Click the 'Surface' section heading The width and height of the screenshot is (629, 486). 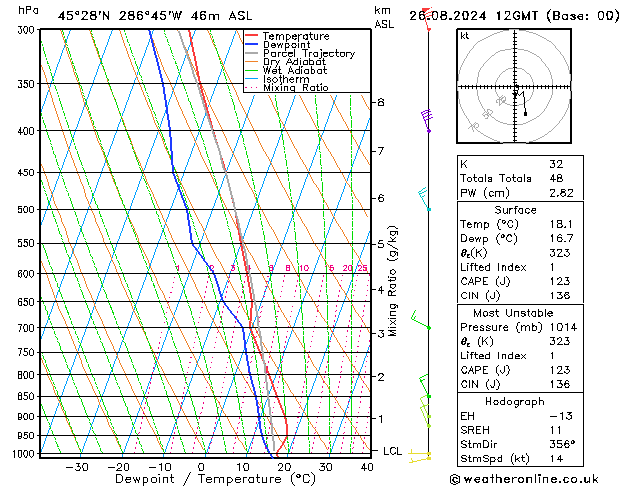point(515,210)
